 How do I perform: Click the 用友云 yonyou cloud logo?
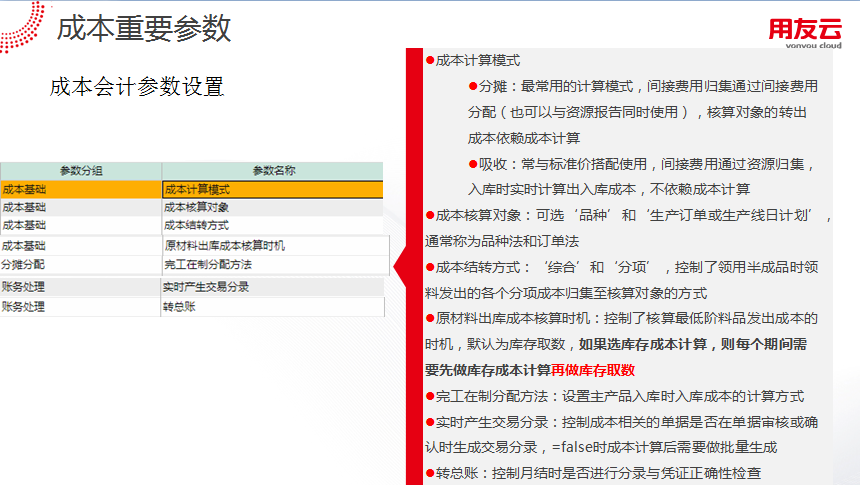[x=805, y=33]
